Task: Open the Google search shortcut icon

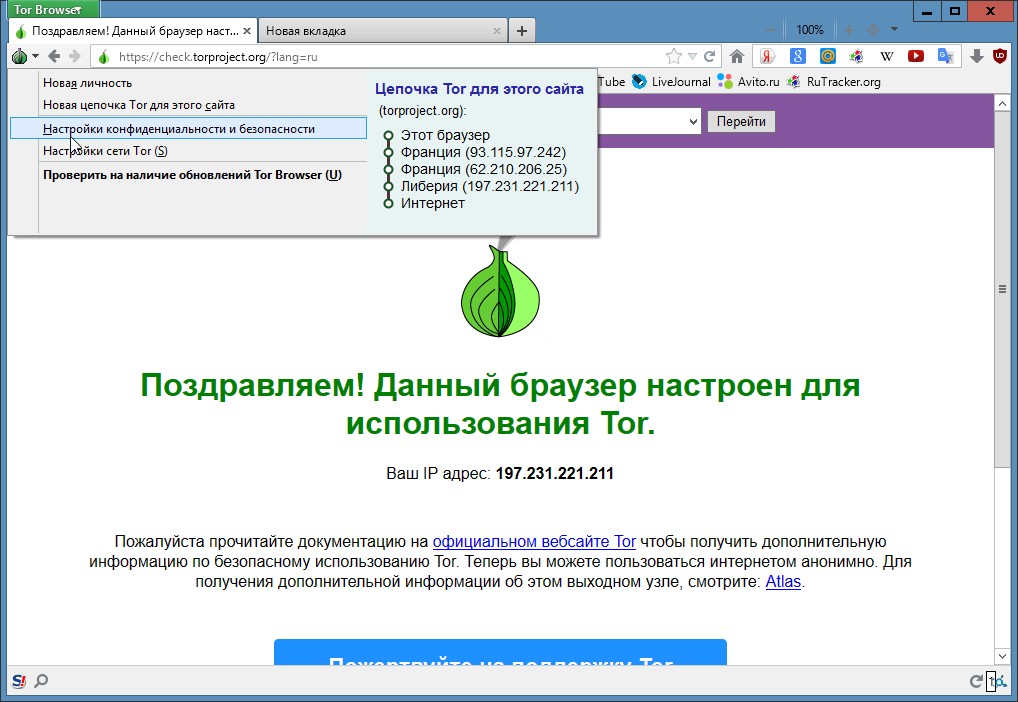Action: tap(797, 56)
